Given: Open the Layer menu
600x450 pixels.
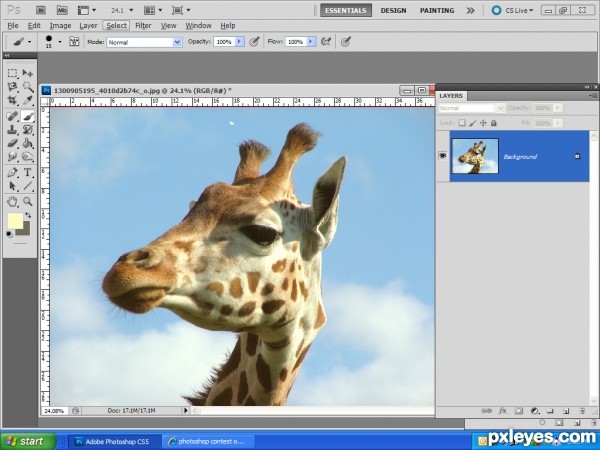Looking at the screenshot, I should click(88, 26).
